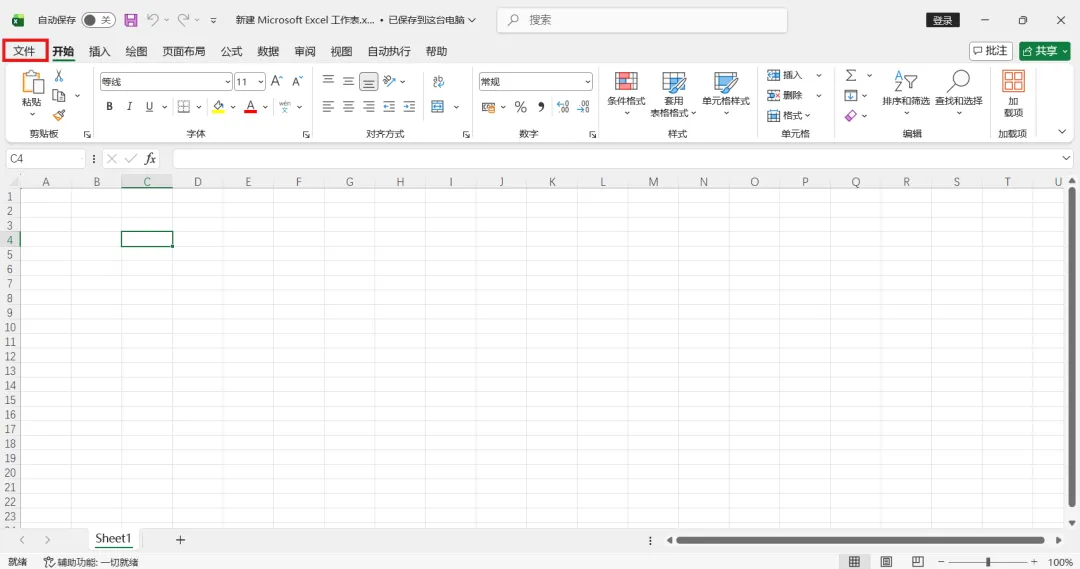
Task: Click the zoom slider handle
Action: (x=988, y=562)
